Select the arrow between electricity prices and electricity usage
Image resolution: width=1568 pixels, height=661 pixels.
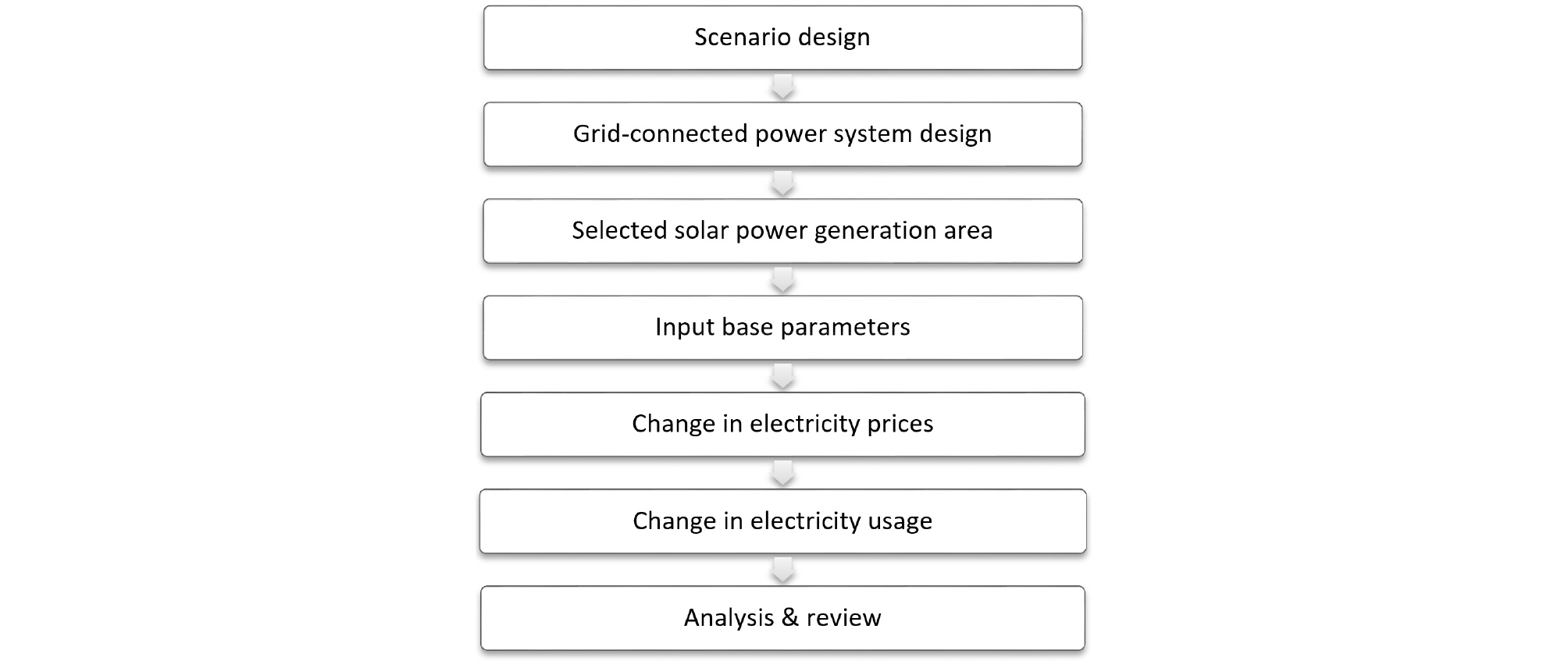point(782,473)
